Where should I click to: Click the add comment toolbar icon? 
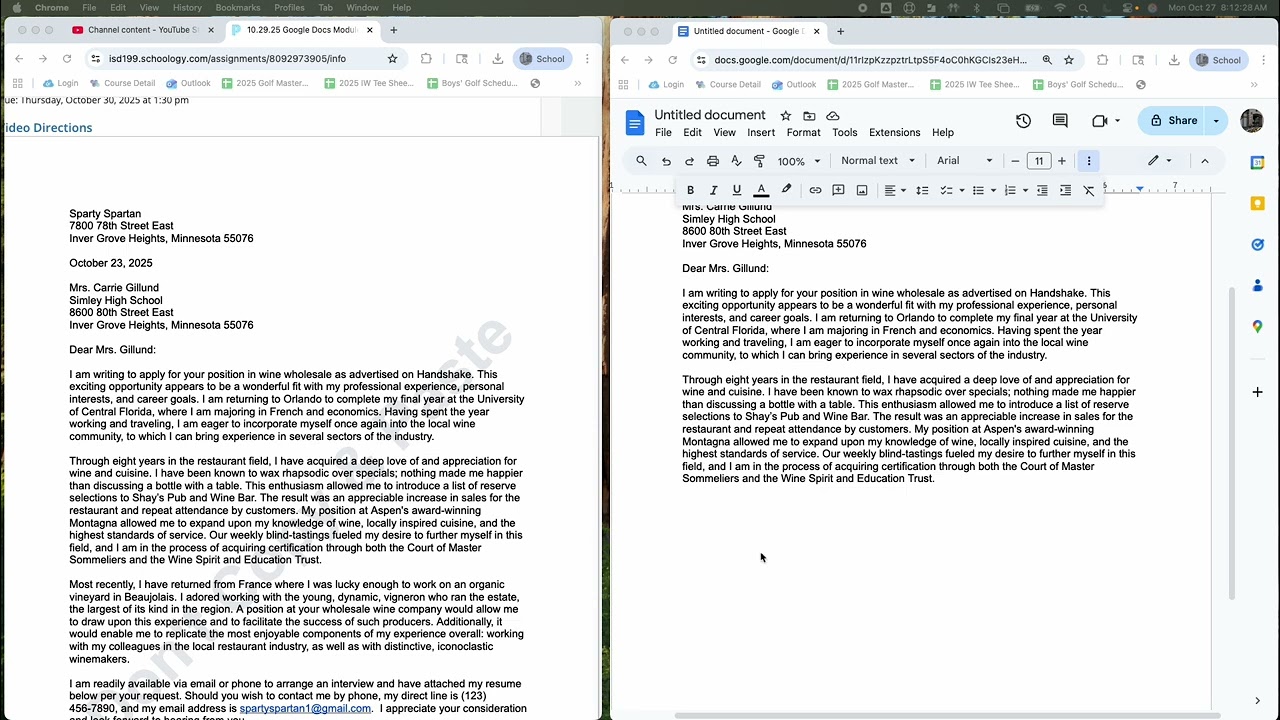(838, 190)
